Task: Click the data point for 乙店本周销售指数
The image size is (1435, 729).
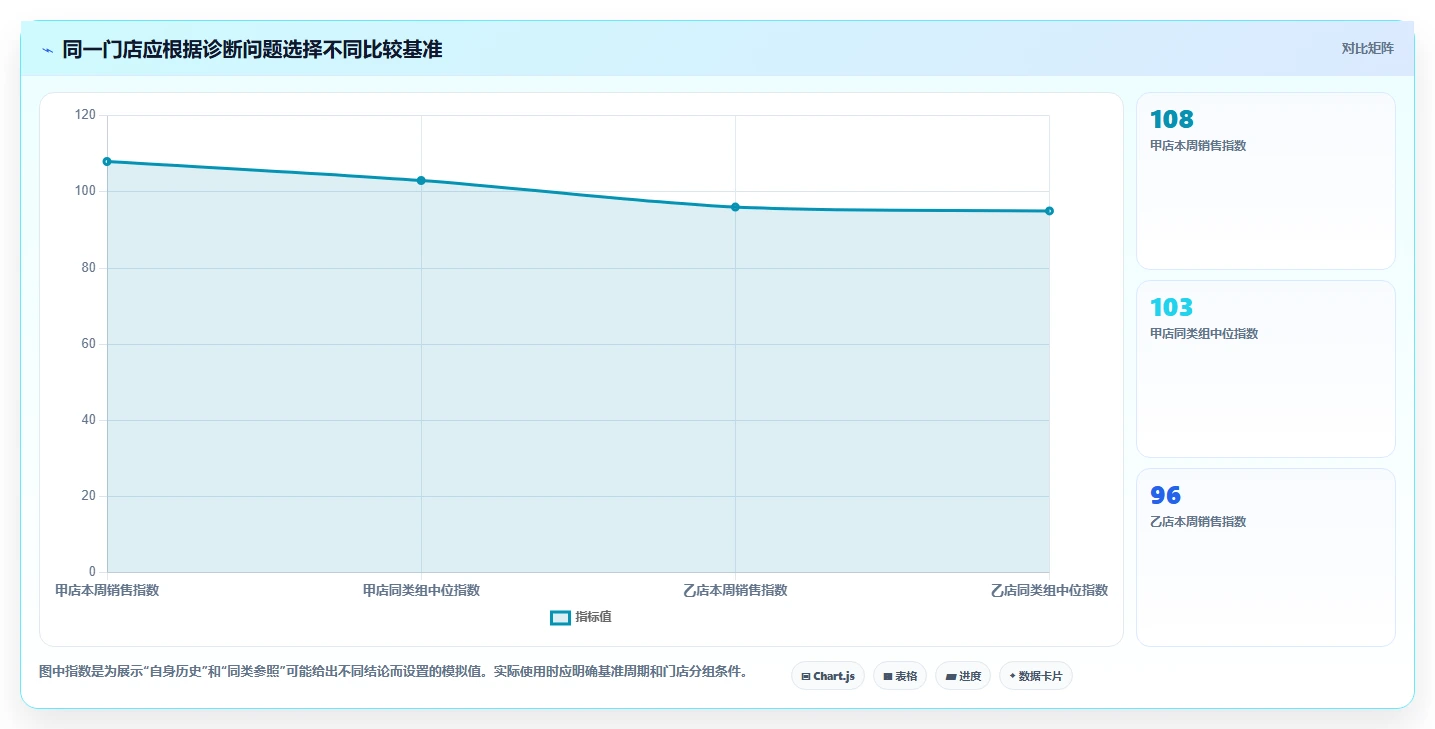Action: click(x=735, y=207)
